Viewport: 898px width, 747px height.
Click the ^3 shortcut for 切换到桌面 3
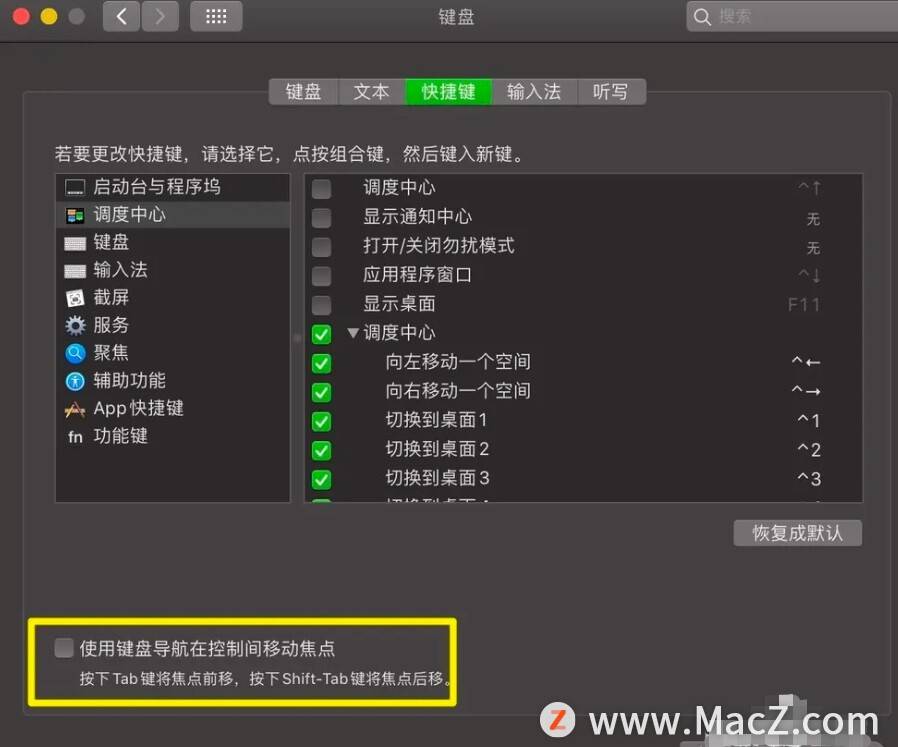point(809,479)
